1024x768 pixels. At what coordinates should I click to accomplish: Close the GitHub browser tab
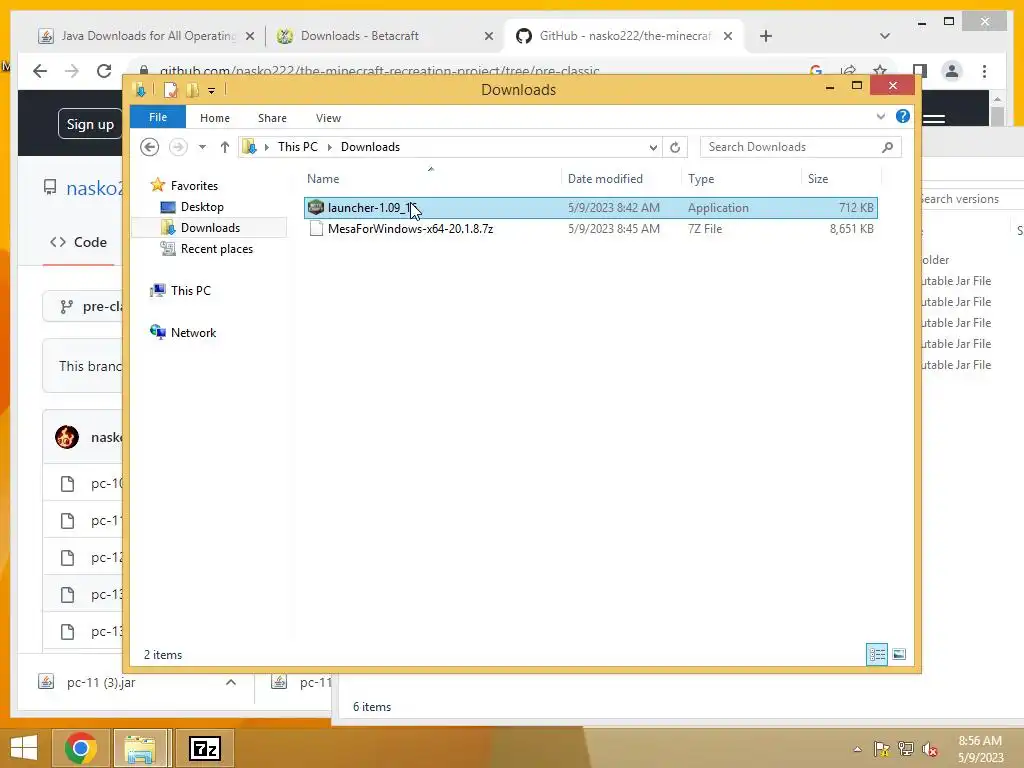tap(728, 36)
